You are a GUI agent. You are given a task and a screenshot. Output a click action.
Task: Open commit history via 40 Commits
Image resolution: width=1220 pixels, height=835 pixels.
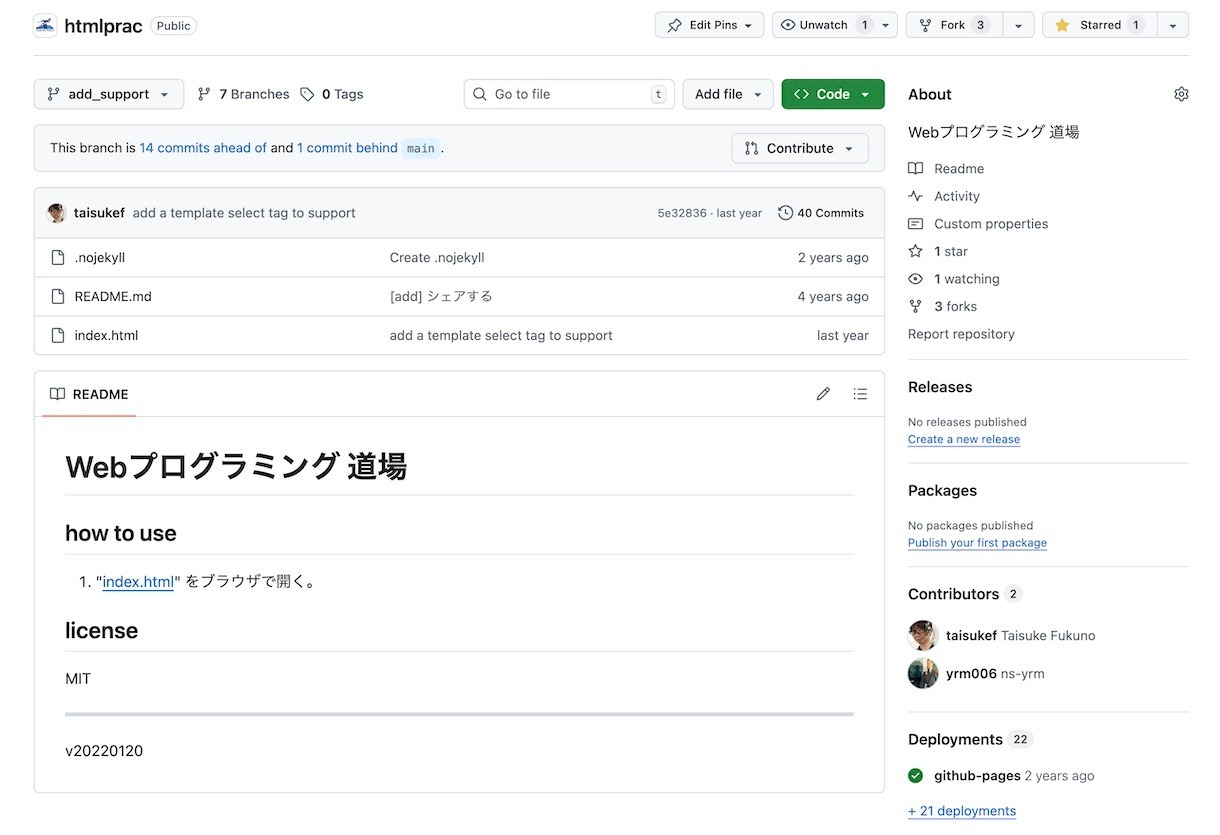coord(821,213)
